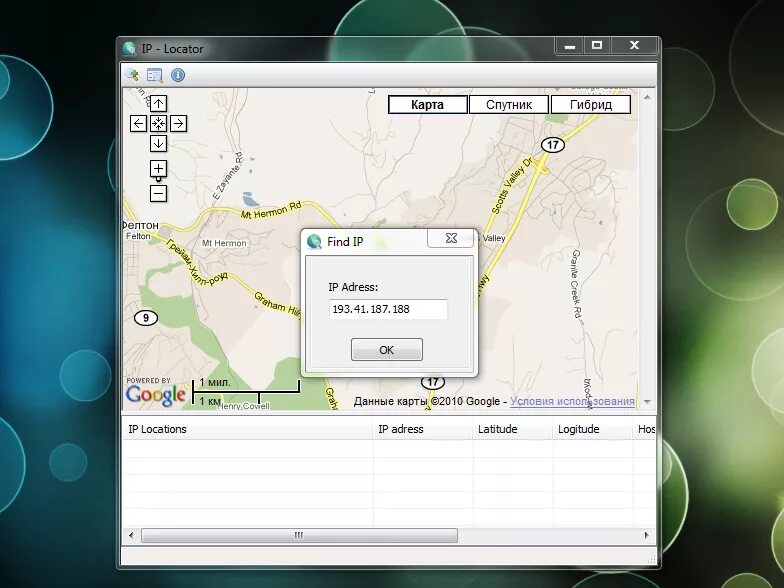Image resolution: width=784 pixels, height=588 pixels.
Task: Switch map to Карта view
Action: (x=428, y=104)
